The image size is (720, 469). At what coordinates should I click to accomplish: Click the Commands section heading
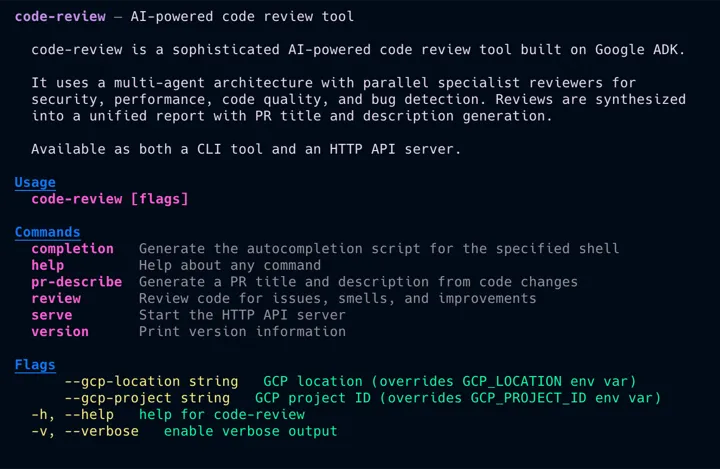click(x=47, y=232)
